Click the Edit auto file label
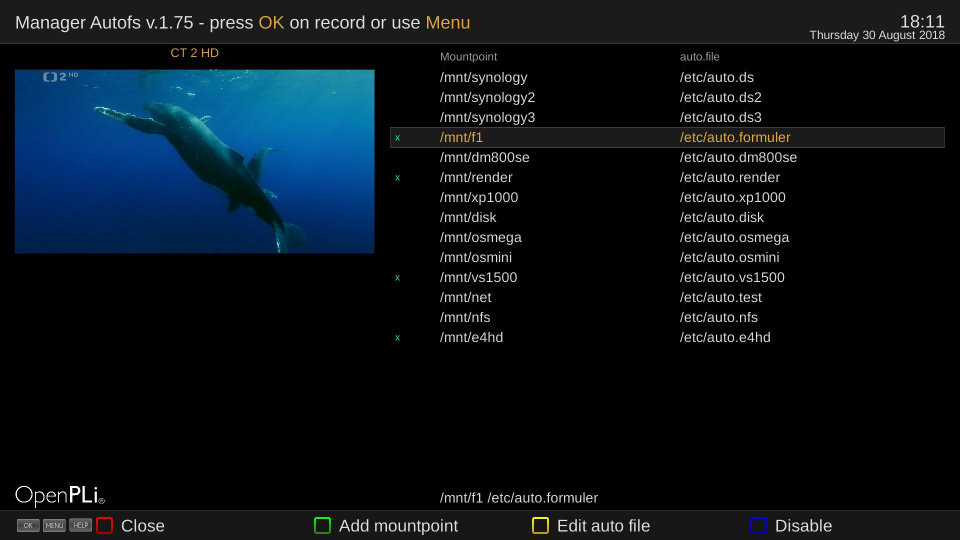960x540 pixels. [603, 526]
